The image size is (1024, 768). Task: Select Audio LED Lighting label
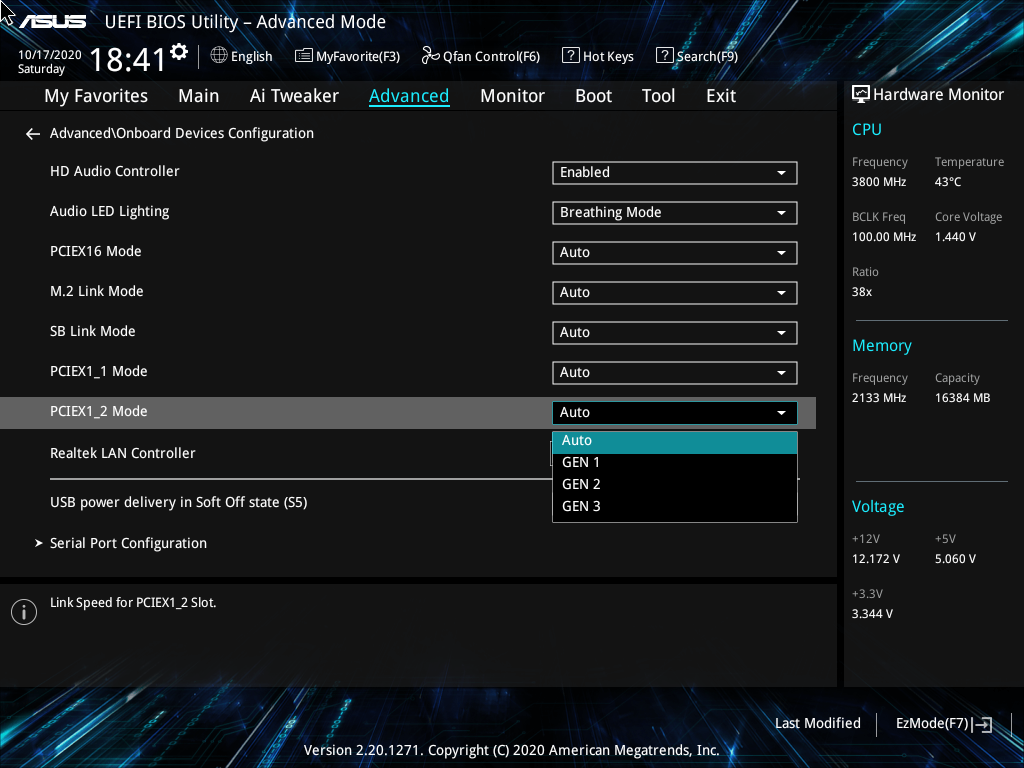(110, 212)
